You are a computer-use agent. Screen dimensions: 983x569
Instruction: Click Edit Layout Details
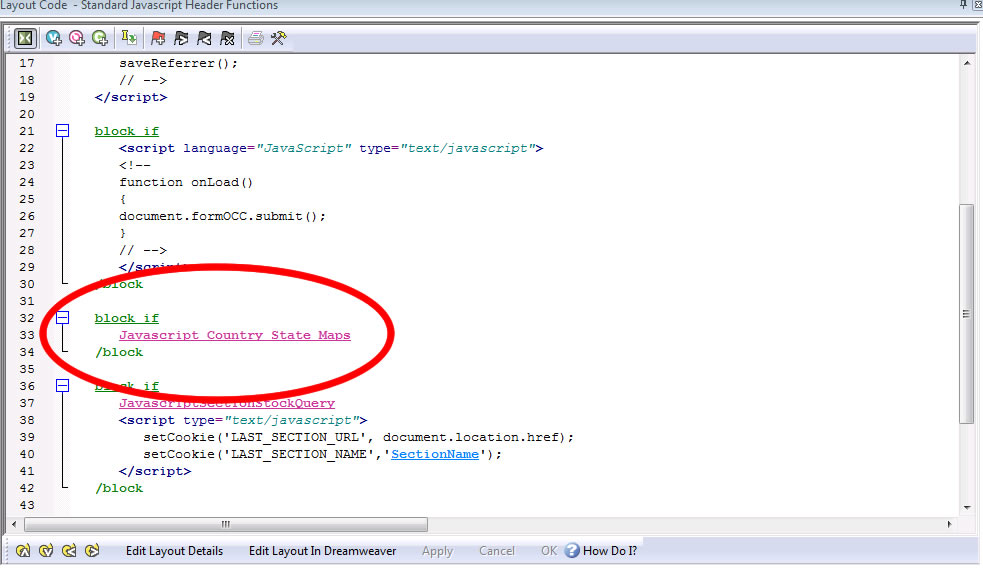(x=174, y=551)
